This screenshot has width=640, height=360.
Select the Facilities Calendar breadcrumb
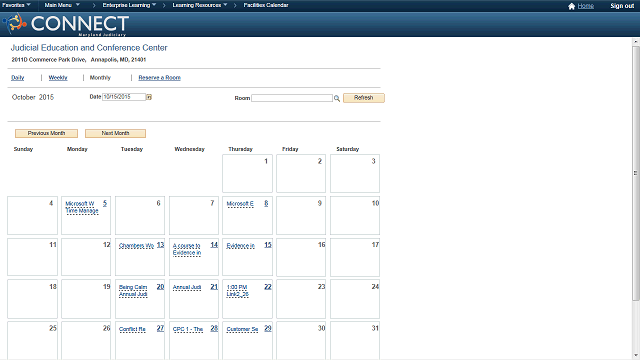coord(266,5)
